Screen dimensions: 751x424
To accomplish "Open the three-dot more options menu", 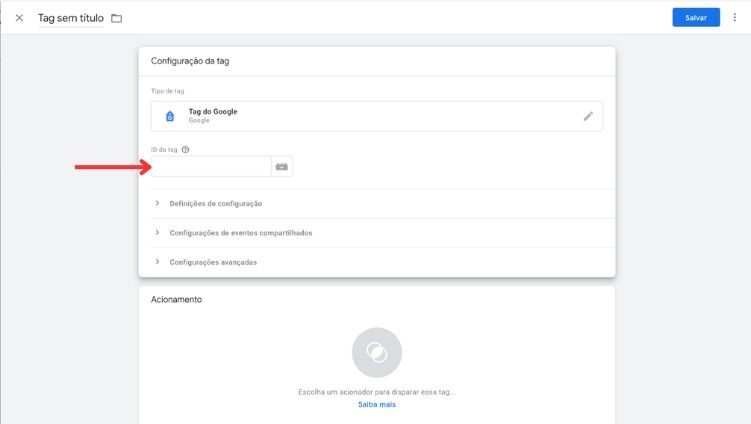I will [735, 18].
